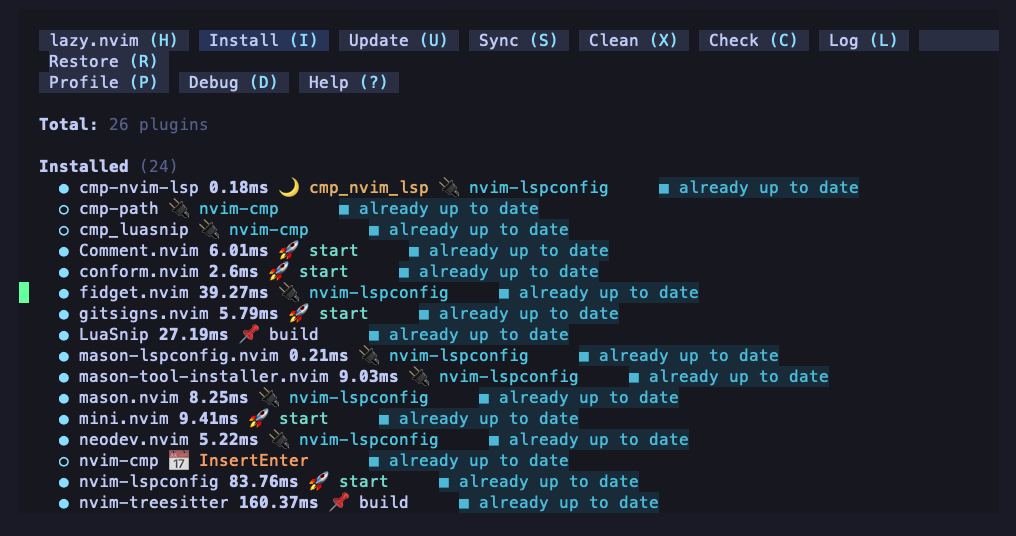This screenshot has width=1016, height=536.
Task: Open the Profile (P) view
Action: [104, 82]
